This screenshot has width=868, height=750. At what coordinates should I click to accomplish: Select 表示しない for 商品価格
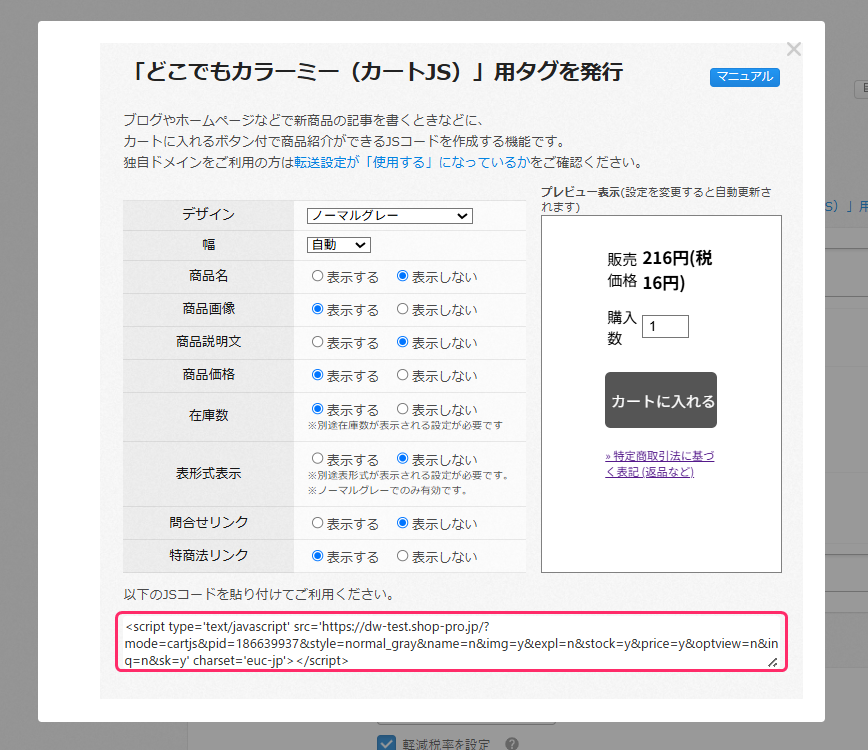pyautogui.click(x=403, y=376)
